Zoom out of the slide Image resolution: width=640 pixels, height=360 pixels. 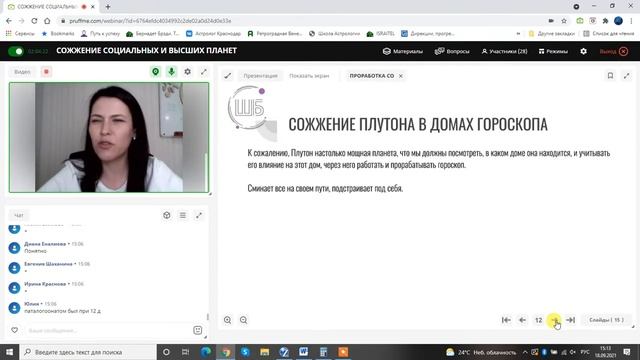tap(244, 320)
